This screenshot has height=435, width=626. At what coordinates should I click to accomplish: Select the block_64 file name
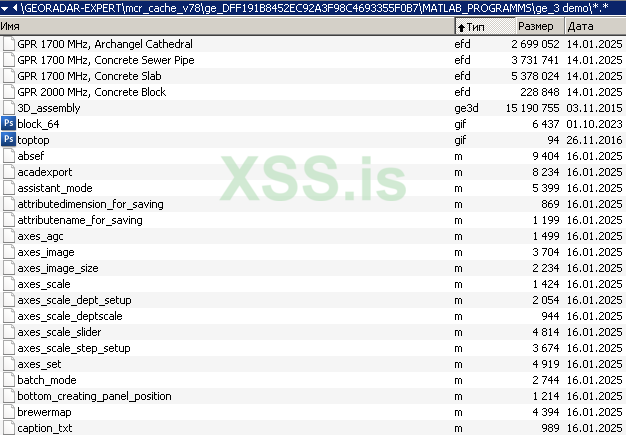point(38,124)
